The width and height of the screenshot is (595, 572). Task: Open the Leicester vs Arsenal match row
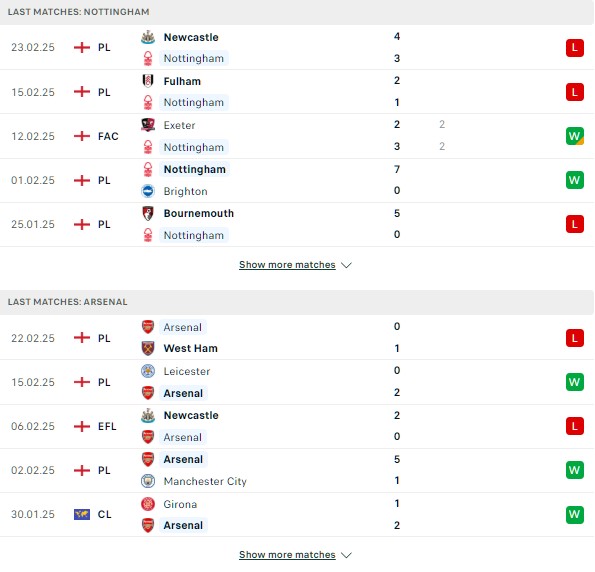[297, 382]
